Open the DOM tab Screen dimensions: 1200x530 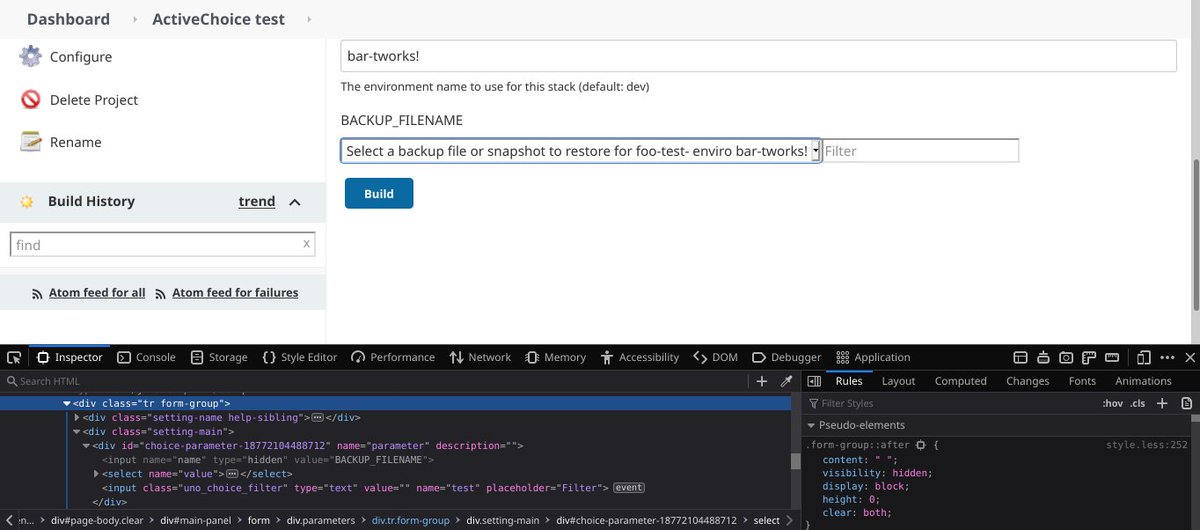click(716, 357)
